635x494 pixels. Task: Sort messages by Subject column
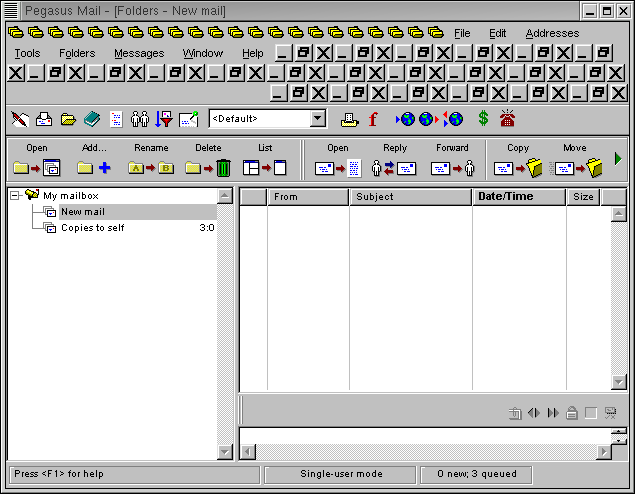coord(410,197)
